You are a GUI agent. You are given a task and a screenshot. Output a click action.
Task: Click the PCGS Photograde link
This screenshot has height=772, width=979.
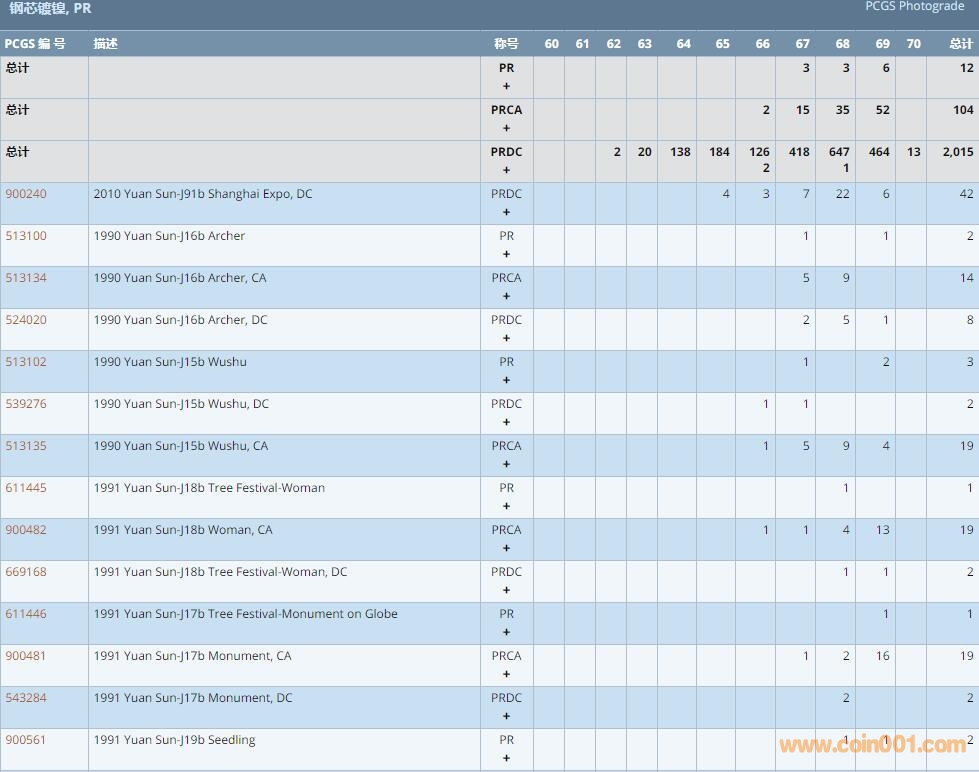pos(914,7)
